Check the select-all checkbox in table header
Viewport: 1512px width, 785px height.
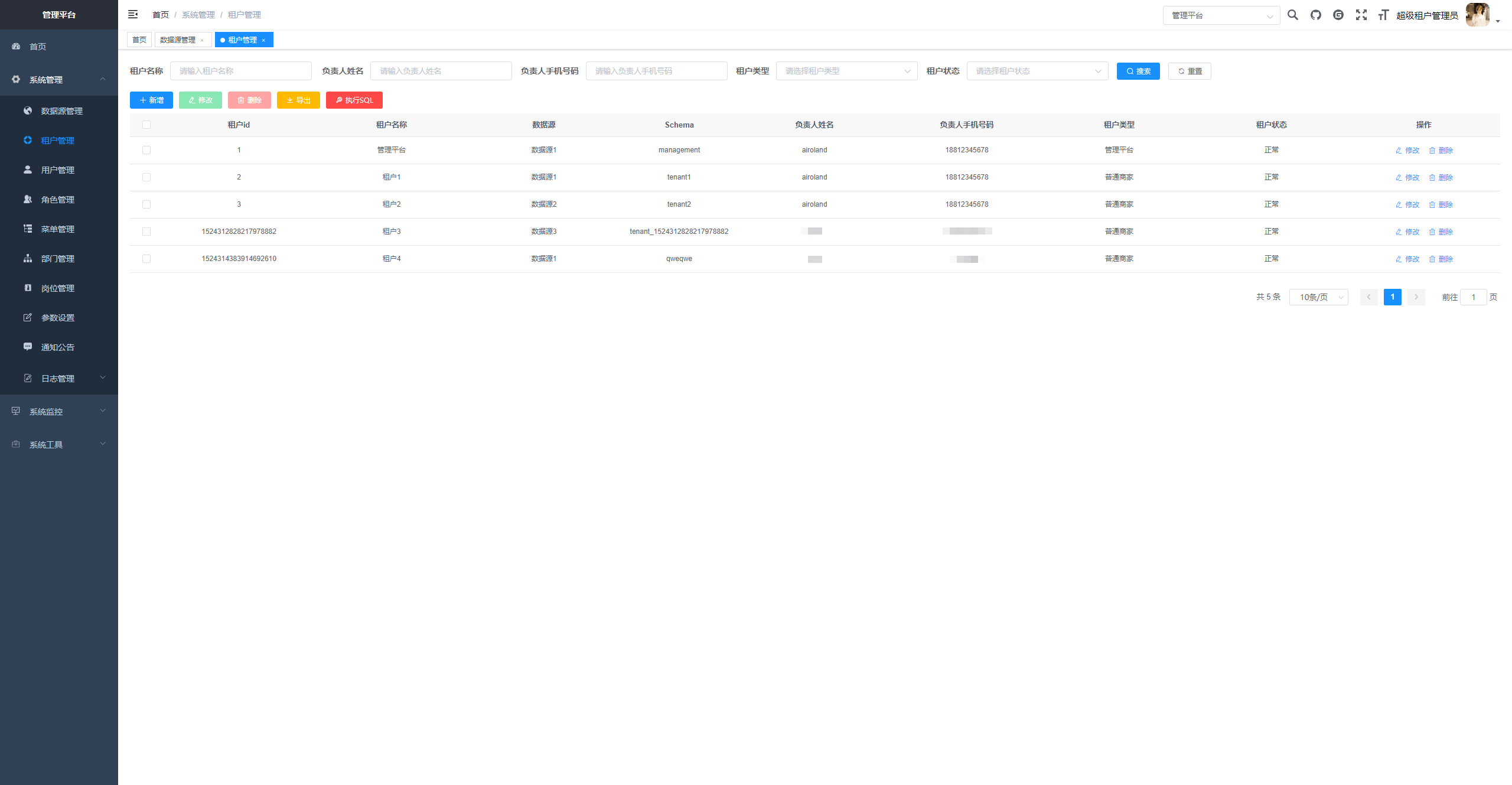point(146,125)
